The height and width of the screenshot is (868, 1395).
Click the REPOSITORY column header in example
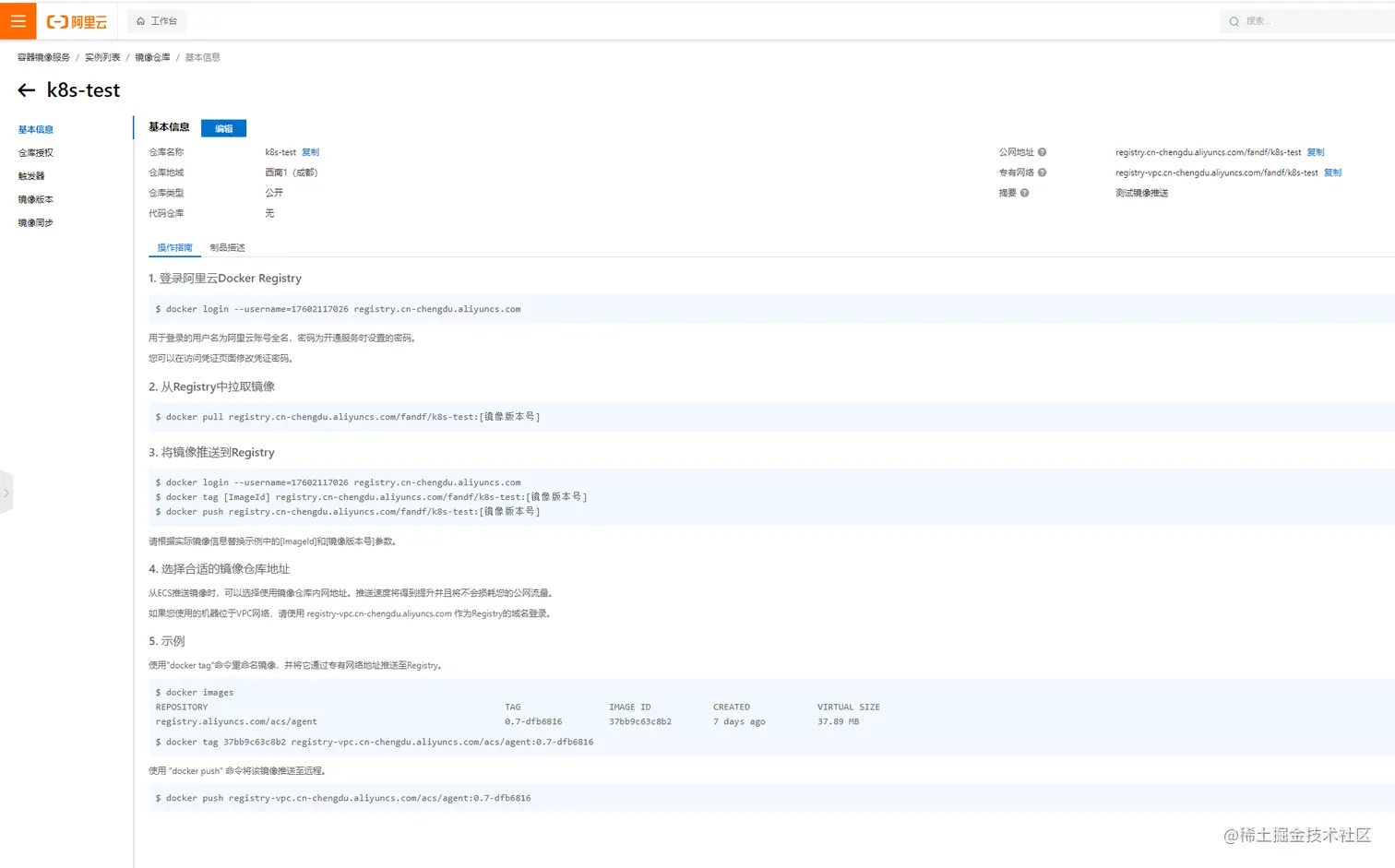click(182, 707)
